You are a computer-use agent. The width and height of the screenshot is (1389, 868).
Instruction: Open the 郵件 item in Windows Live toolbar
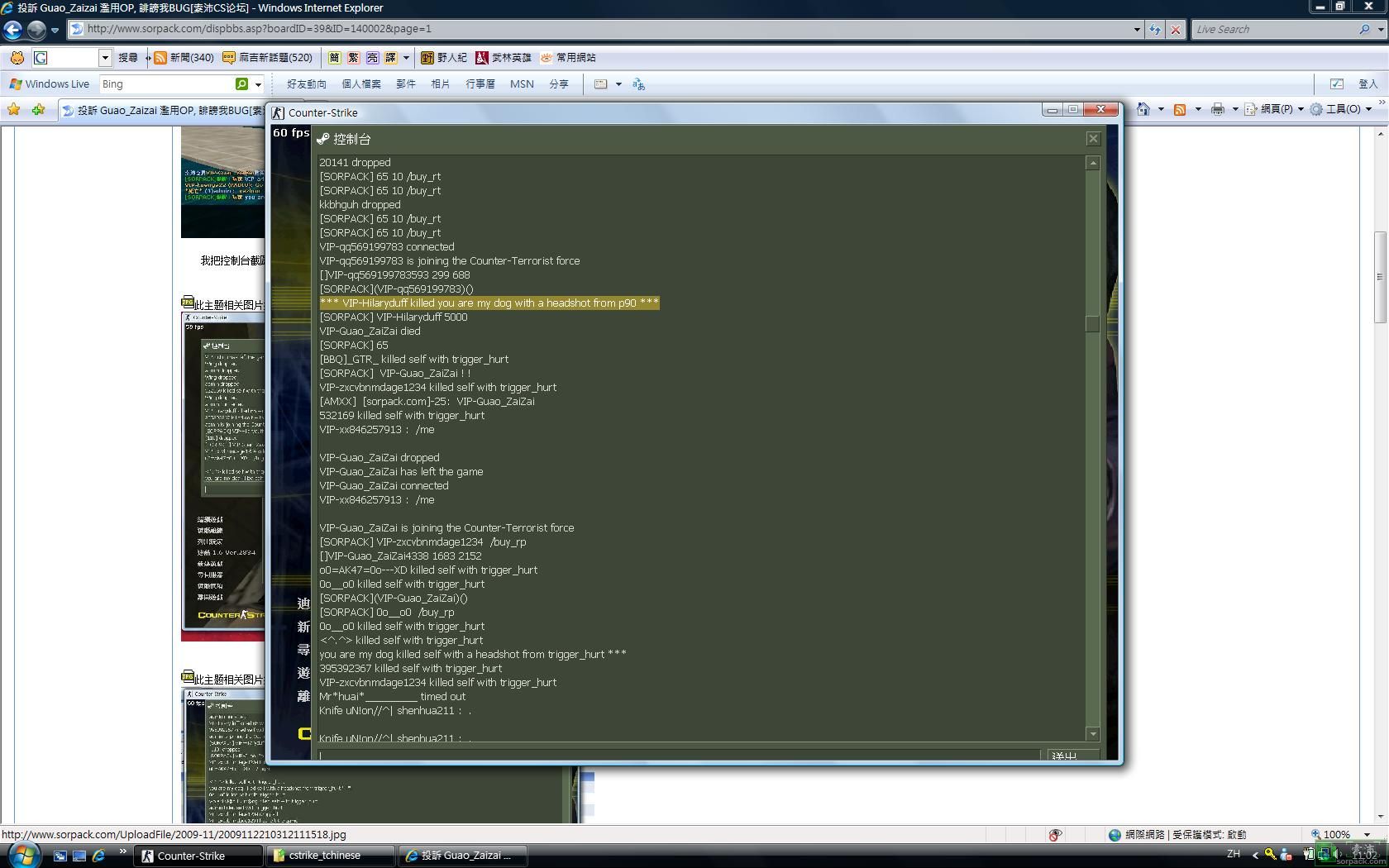[x=405, y=84]
